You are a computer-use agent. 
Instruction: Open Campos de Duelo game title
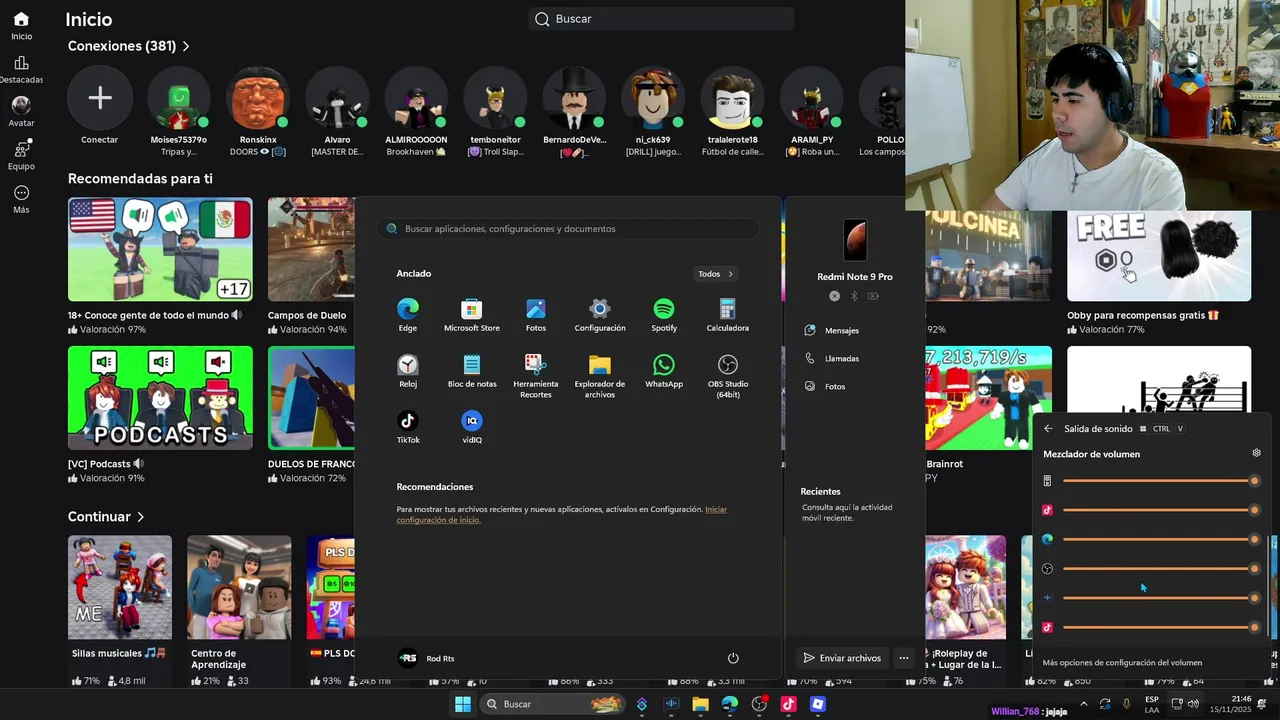click(x=307, y=315)
